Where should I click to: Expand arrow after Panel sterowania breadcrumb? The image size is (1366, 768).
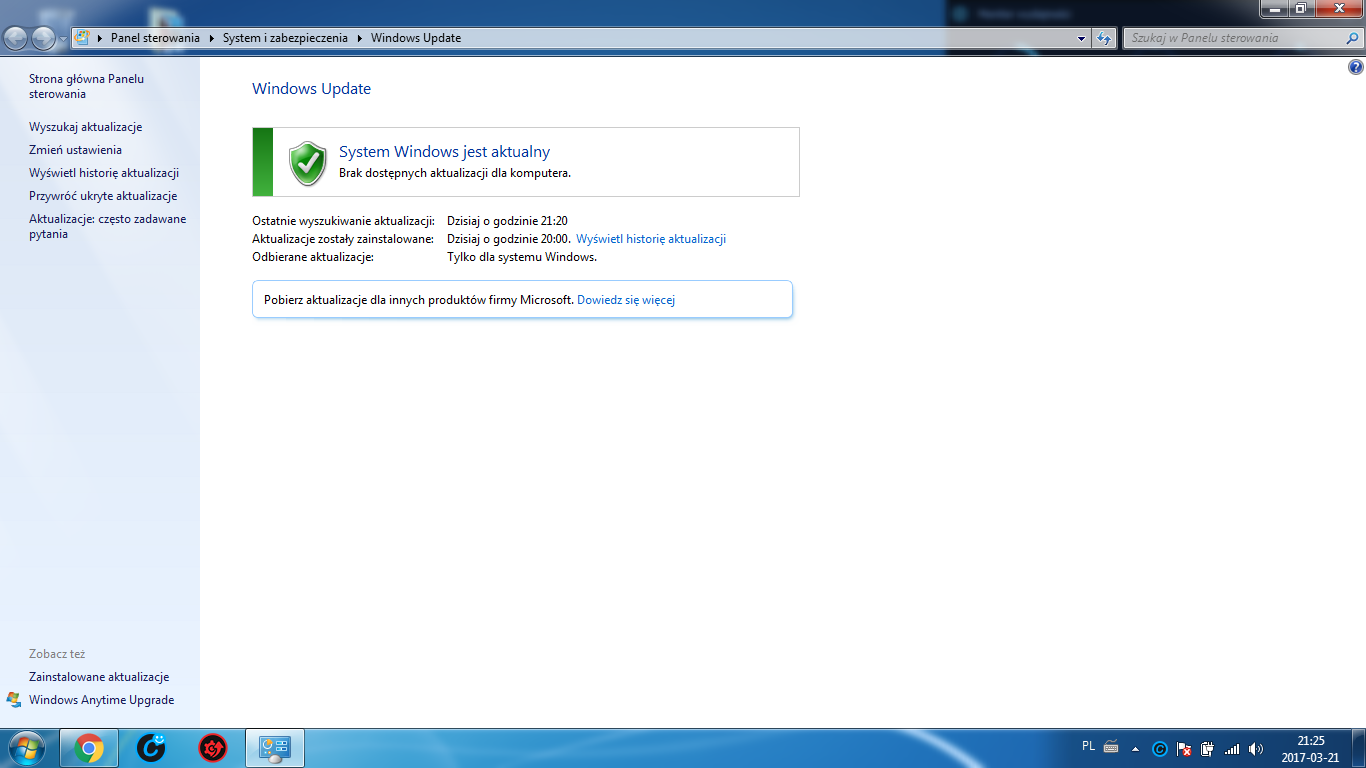pos(211,38)
